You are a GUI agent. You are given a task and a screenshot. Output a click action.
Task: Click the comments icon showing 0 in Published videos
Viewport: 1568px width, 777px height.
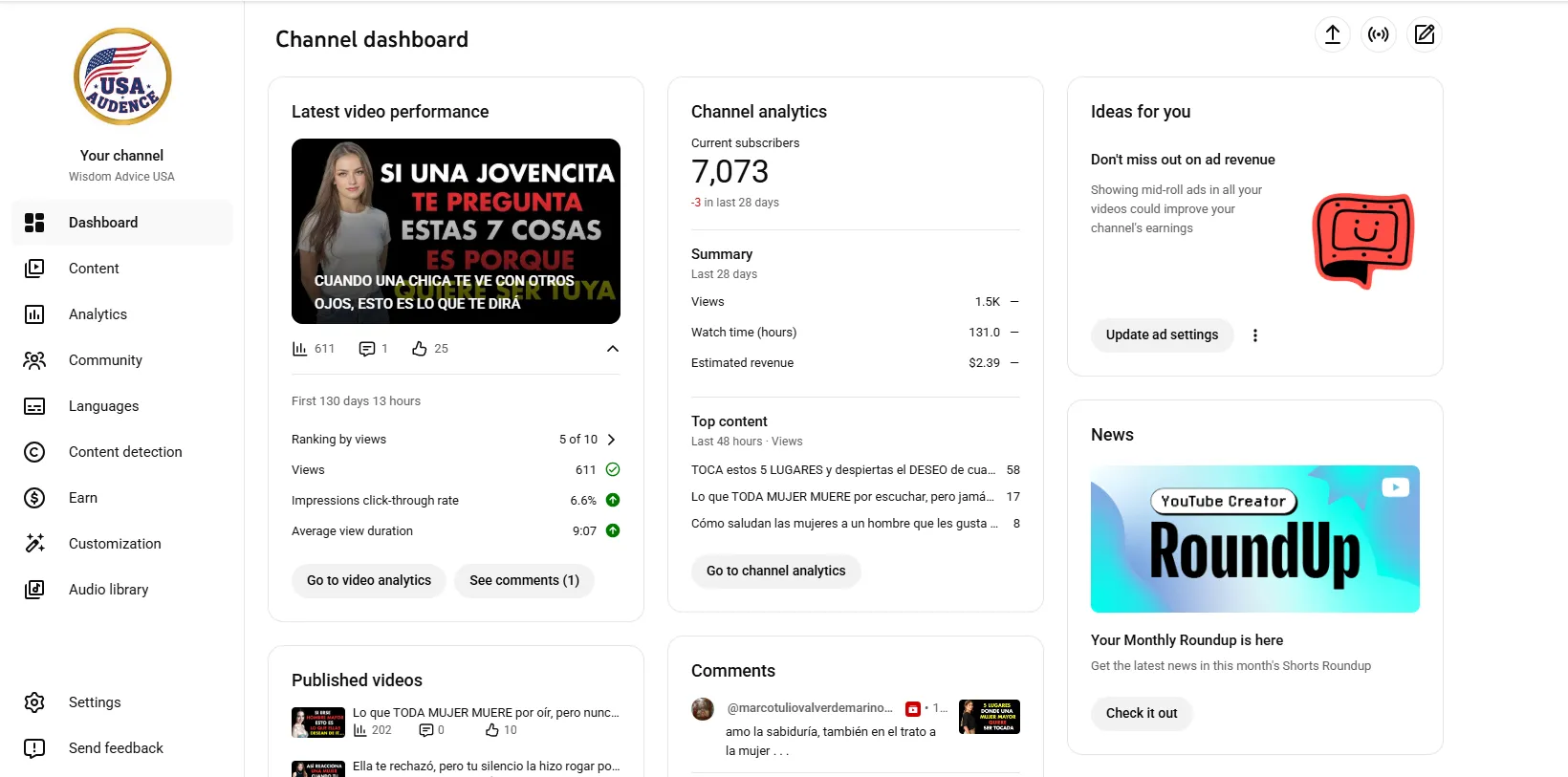426,730
